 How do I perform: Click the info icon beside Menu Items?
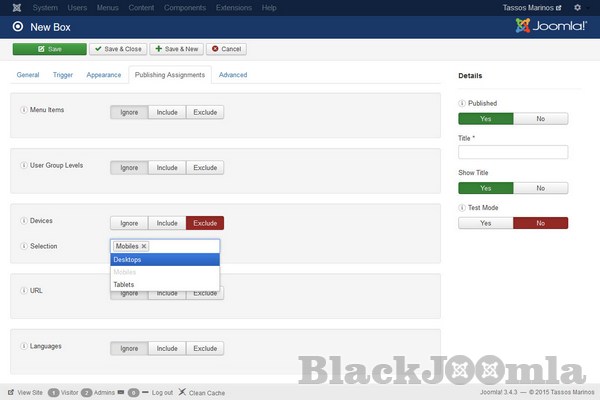point(24,110)
